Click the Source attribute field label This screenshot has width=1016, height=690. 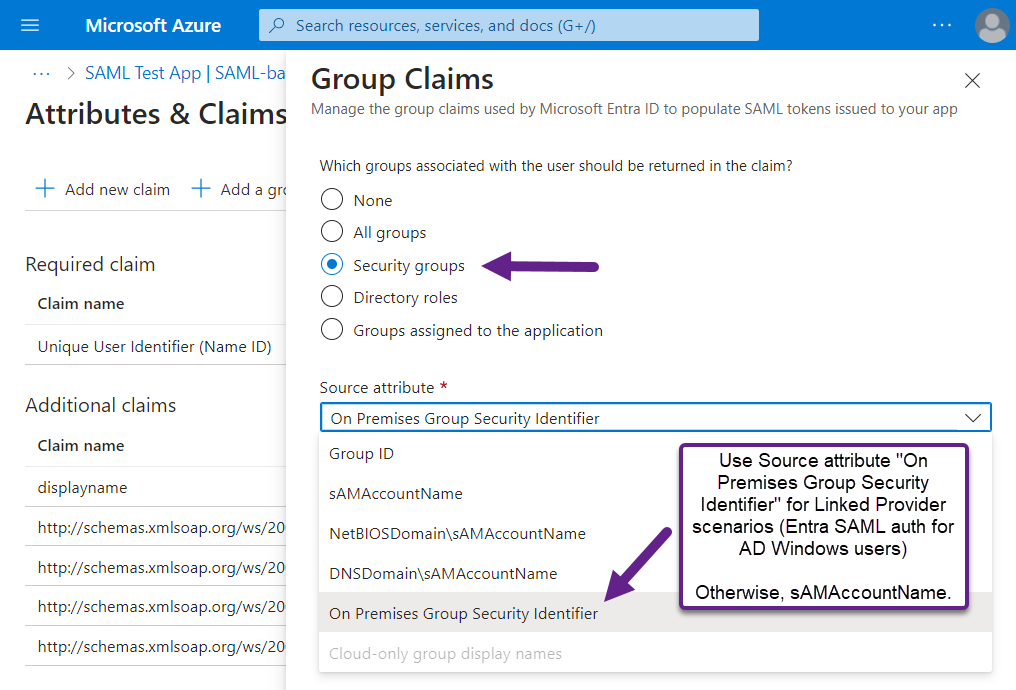coord(376,387)
